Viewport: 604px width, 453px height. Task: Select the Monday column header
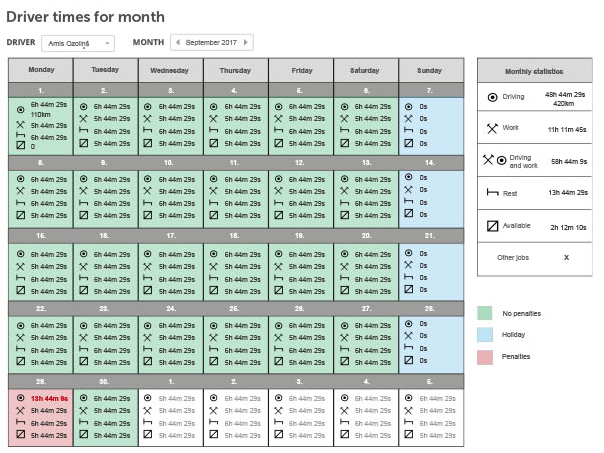tap(40, 70)
